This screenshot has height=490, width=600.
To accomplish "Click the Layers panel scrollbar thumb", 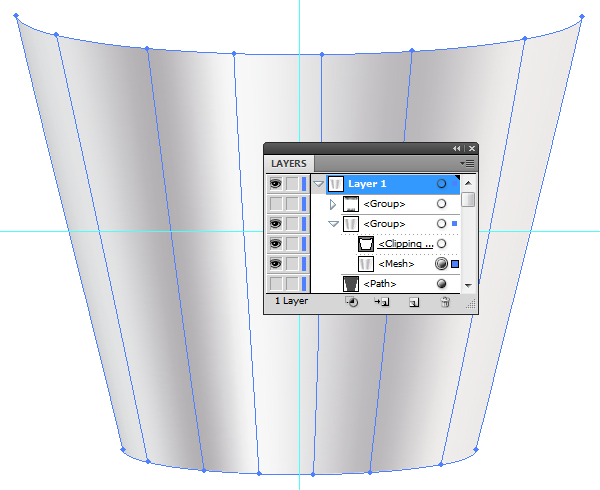I will (x=468, y=199).
